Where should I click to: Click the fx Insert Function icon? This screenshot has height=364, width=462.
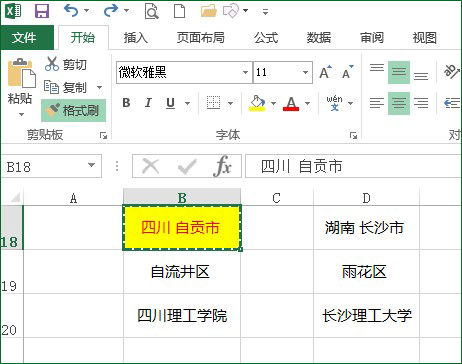(x=222, y=166)
